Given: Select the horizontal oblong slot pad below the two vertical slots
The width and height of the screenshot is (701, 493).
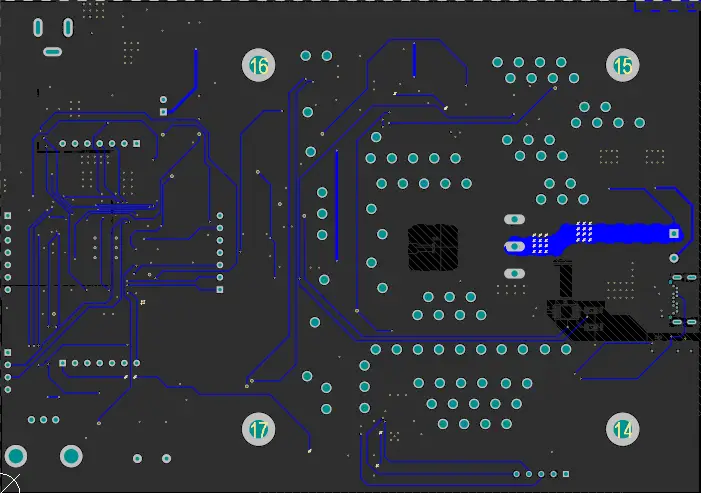Looking at the screenshot, I should click(x=52, y=52).
